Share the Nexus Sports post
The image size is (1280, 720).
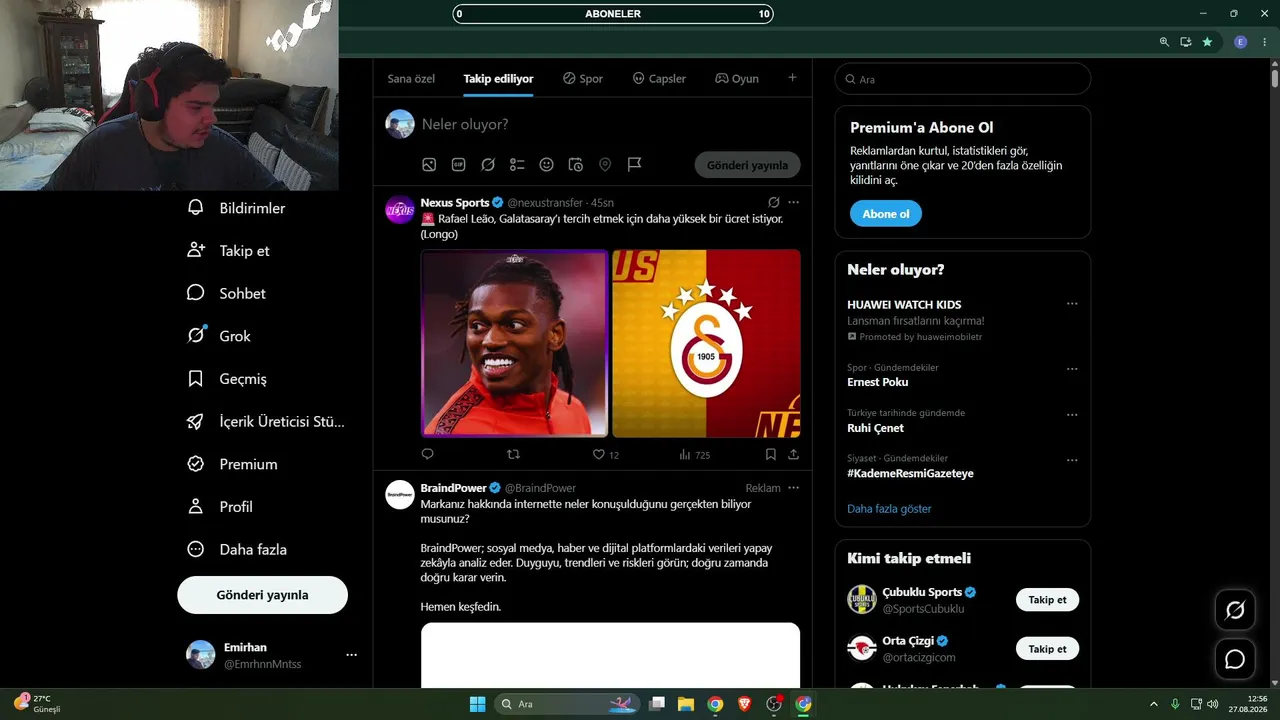(x=793, y=454)
